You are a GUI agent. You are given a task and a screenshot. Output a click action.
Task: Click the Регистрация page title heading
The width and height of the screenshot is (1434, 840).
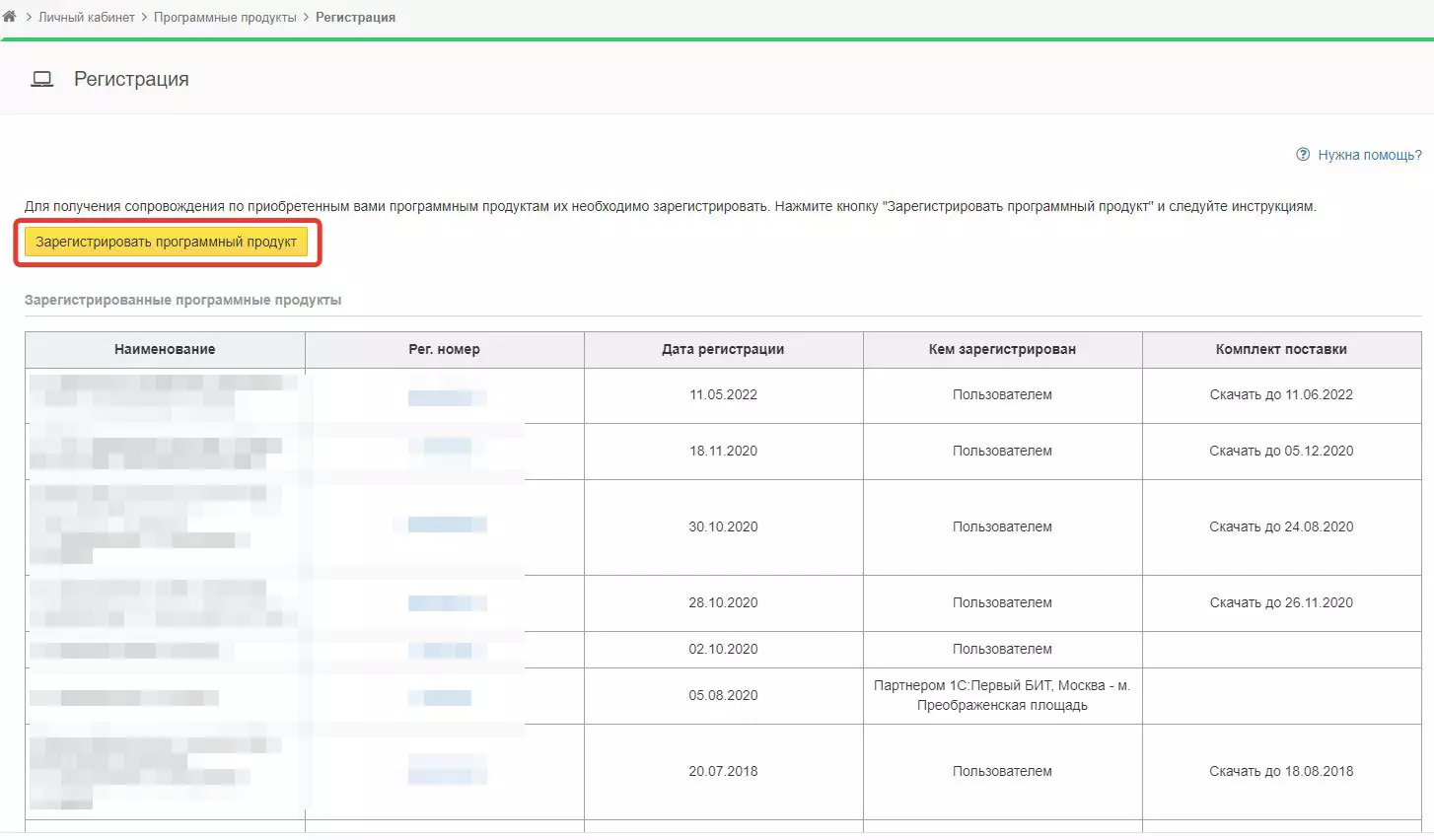tap(131, 79)
